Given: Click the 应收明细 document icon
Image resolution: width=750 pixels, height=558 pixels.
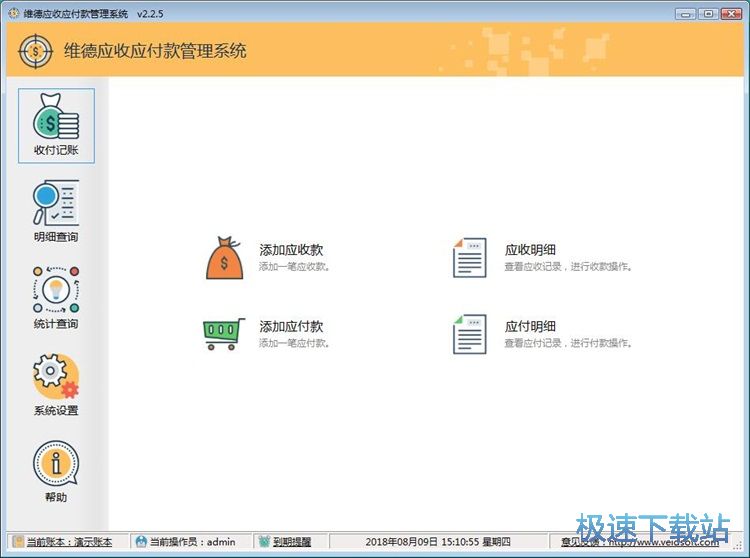Looking at the screenshot, I should [469, 258].
